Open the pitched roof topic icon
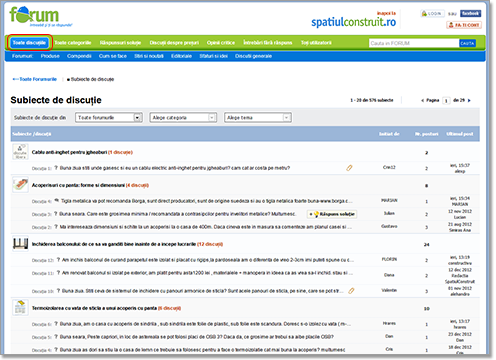Screen dimensions: 496x360 (x=20, y=185)
